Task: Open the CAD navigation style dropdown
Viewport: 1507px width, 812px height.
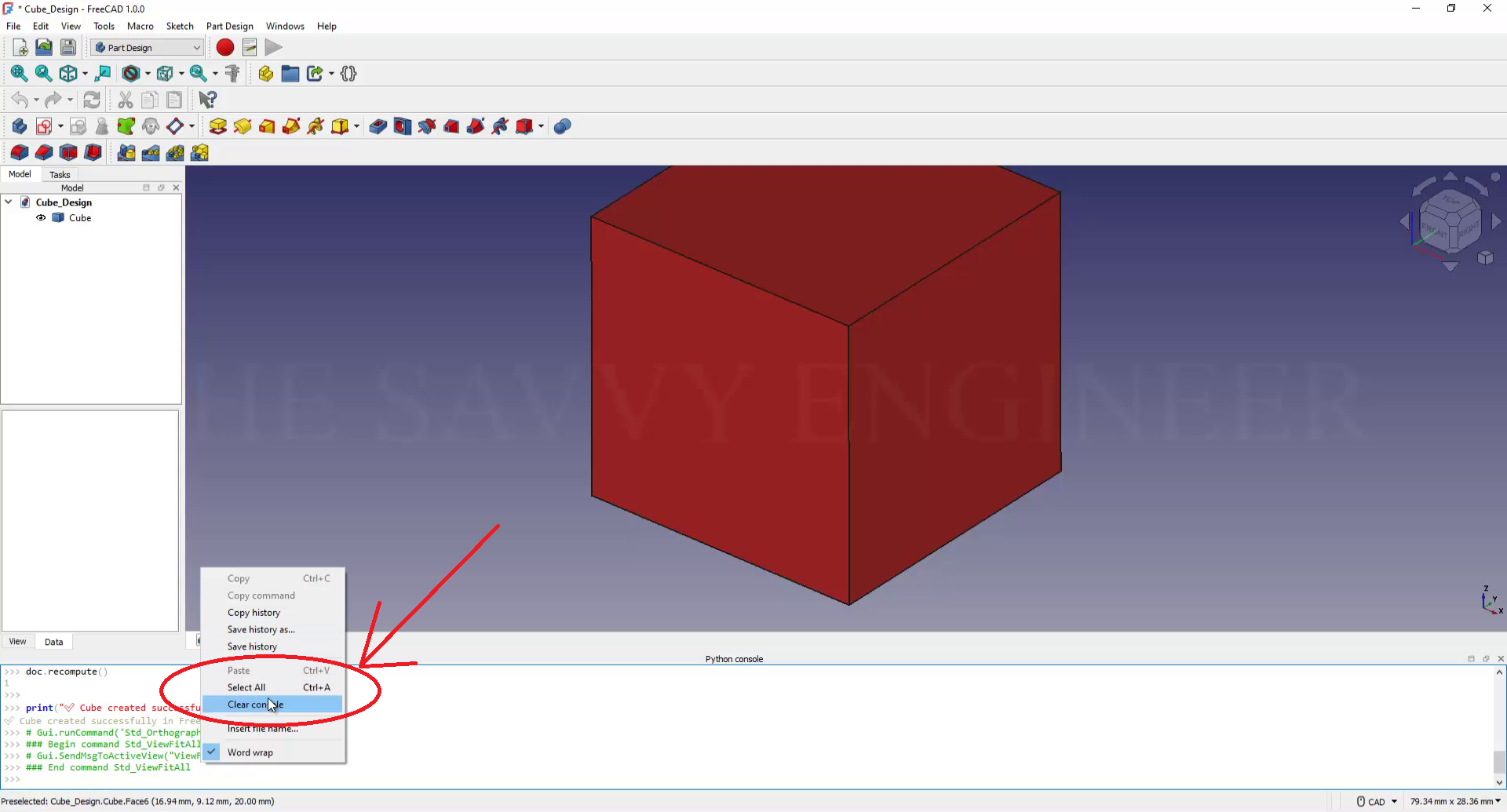Action: pos(1377,801)
